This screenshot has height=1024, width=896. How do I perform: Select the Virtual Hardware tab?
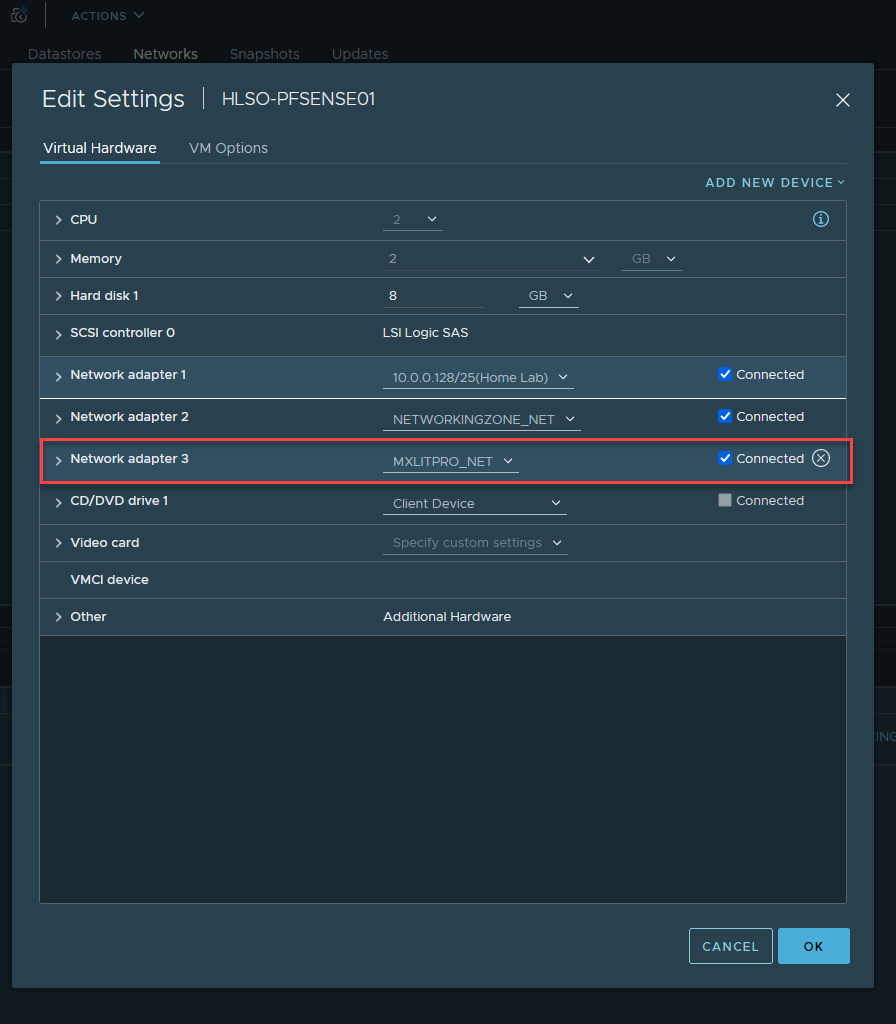pyautogui.click(x=99, y=148)
